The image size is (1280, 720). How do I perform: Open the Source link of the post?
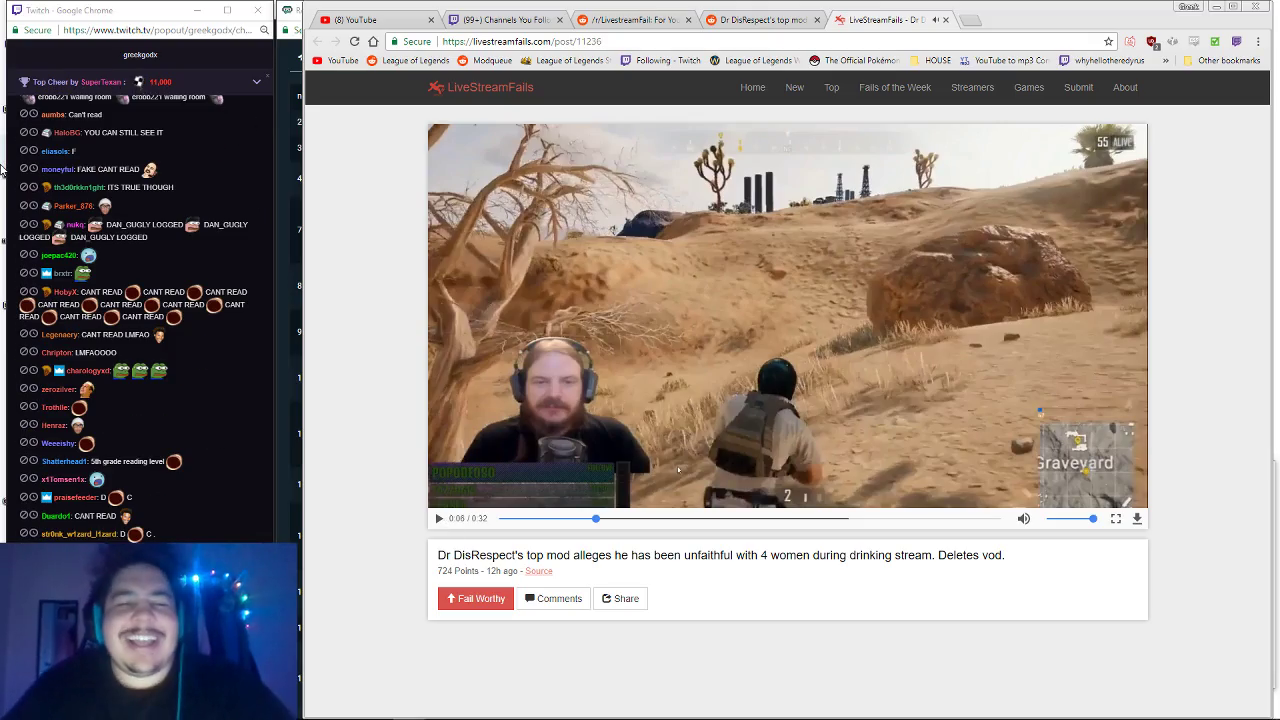pyautogui.click(x=539, y=571)
